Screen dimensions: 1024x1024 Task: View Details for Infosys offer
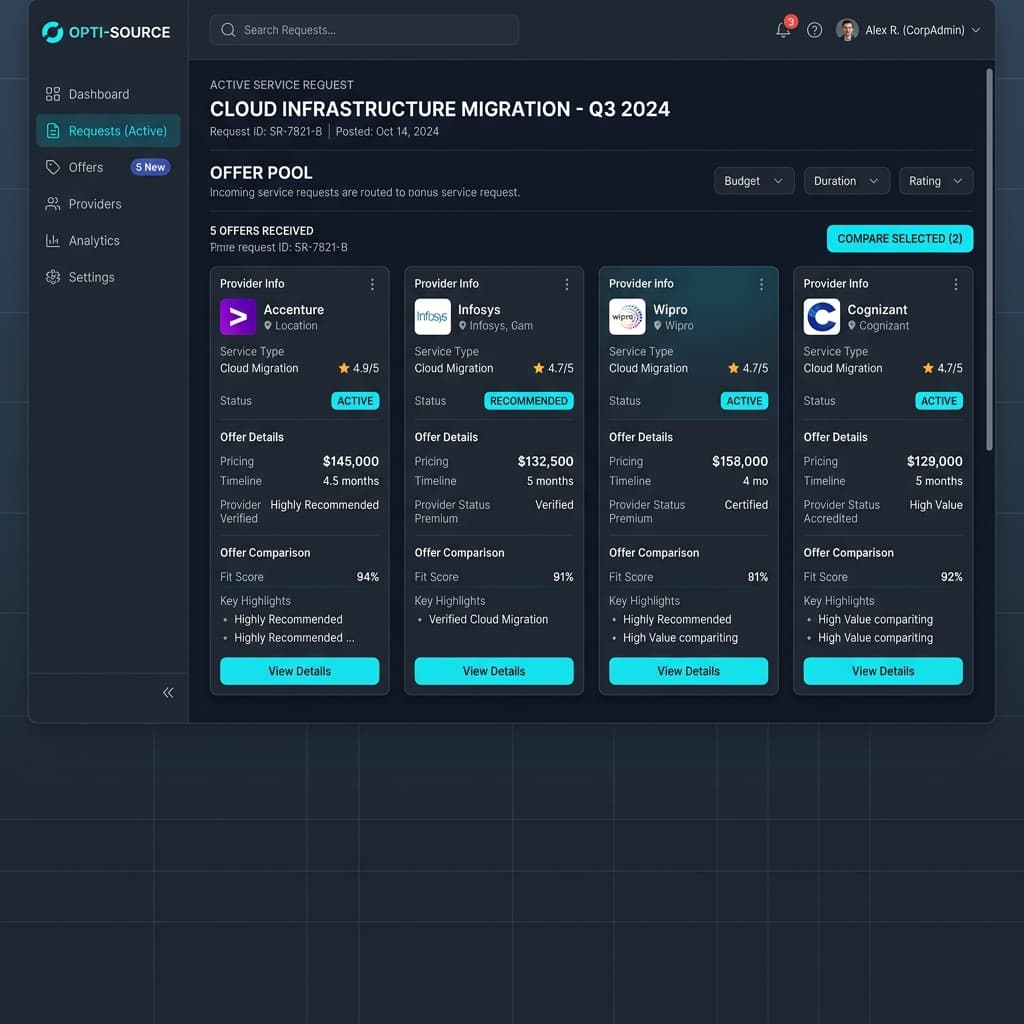pos(494,671)
